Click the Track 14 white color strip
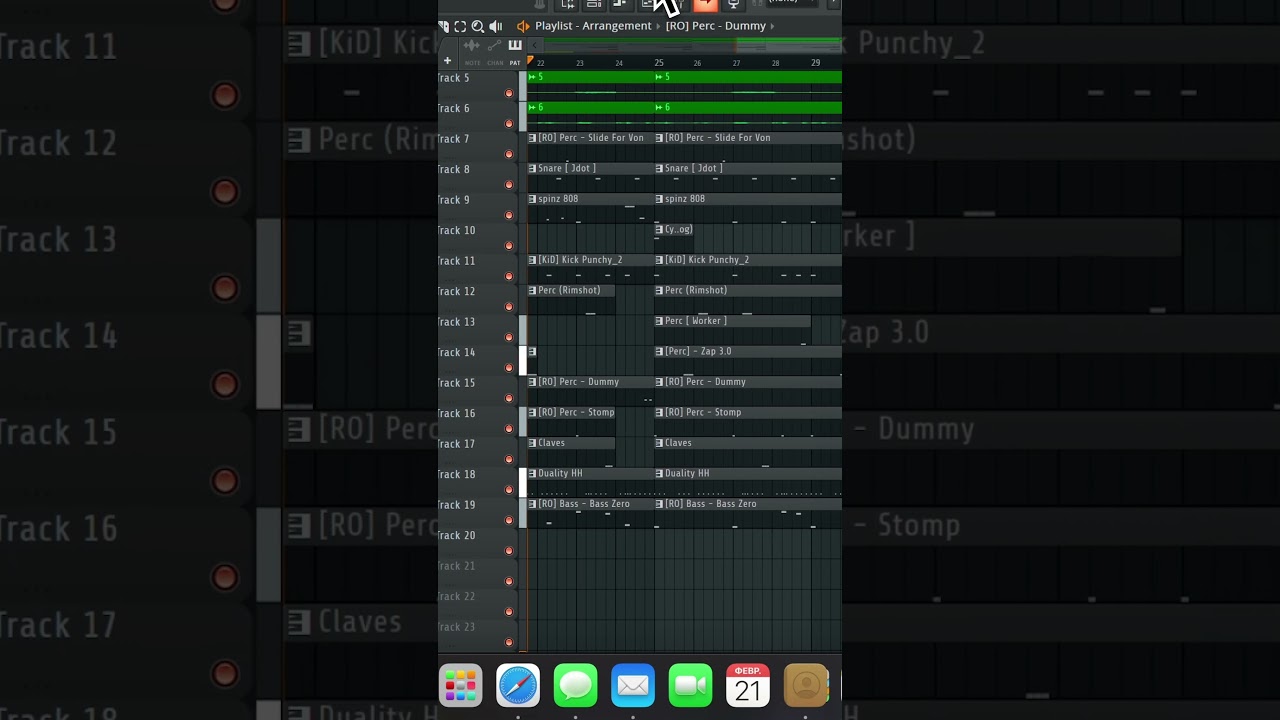The width and height of the screenshot is (1280, 720). (523, 360)
